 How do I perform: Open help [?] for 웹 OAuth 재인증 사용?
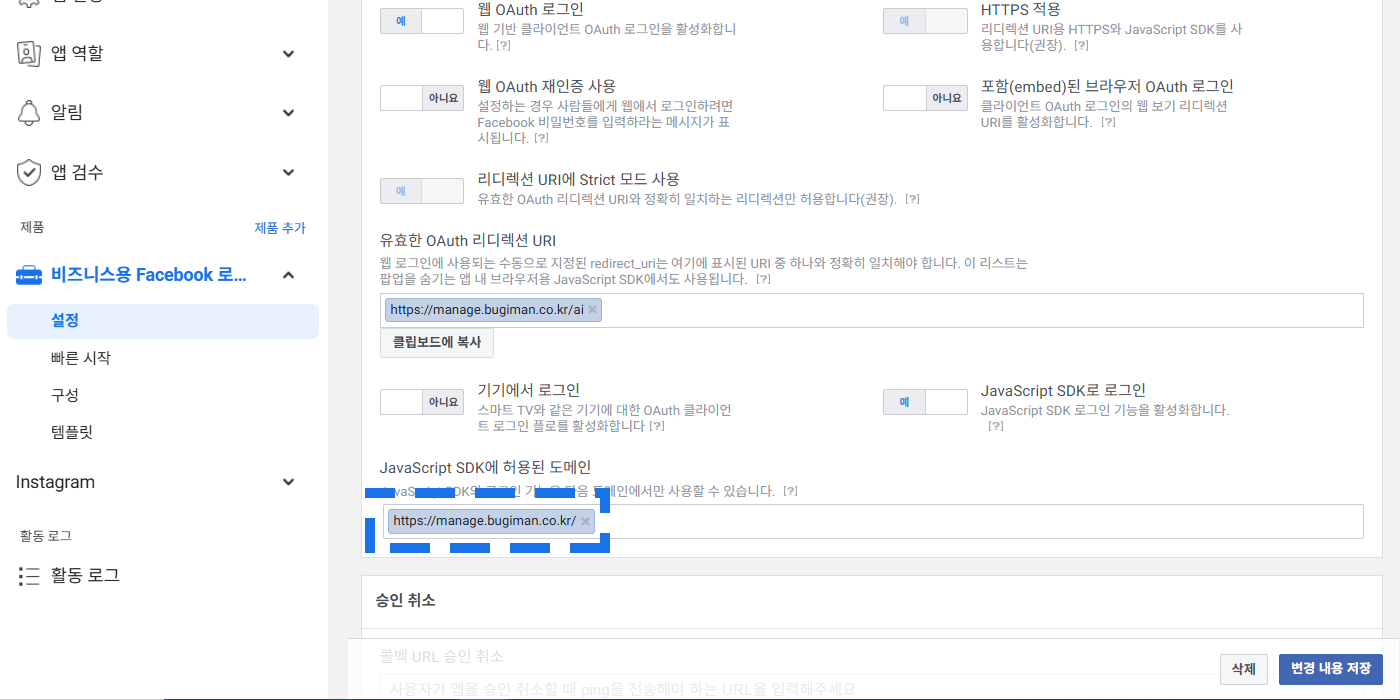click(541, 138)
